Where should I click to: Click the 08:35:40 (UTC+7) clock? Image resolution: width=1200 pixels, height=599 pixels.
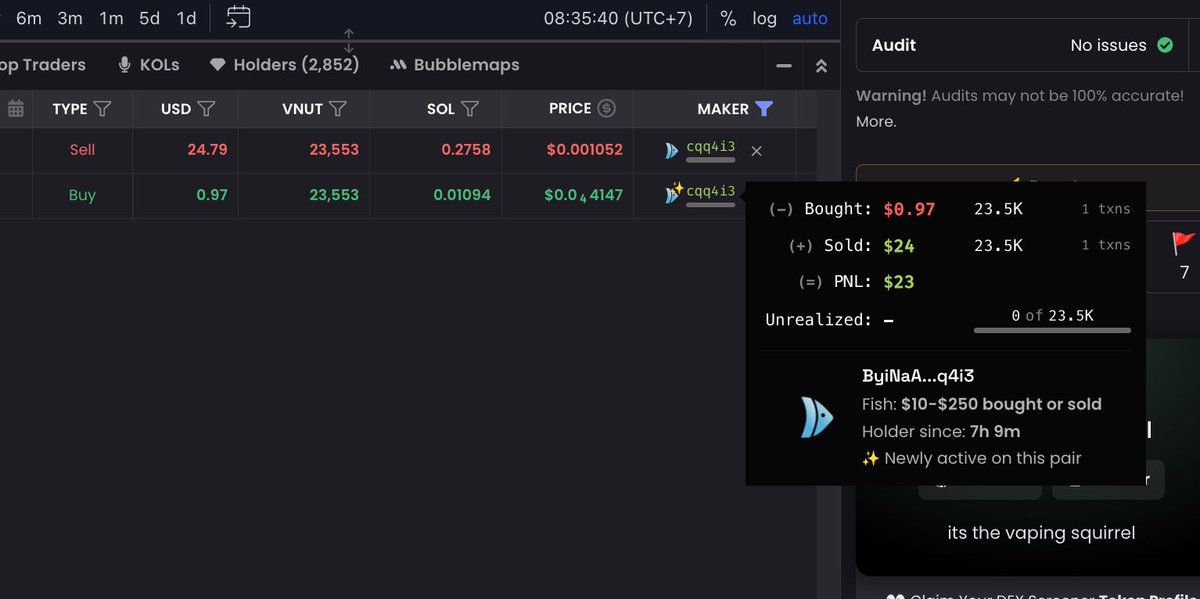617,18
